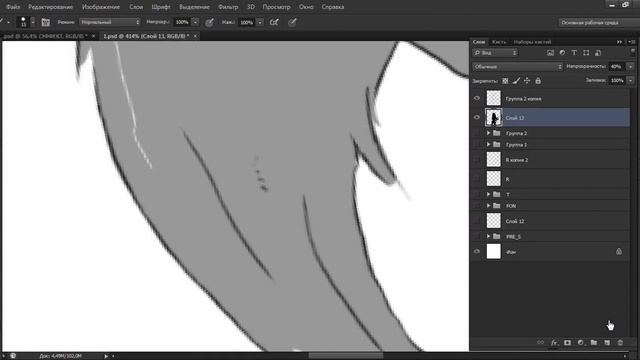Open the Файл menu

(x=13, y=7)
